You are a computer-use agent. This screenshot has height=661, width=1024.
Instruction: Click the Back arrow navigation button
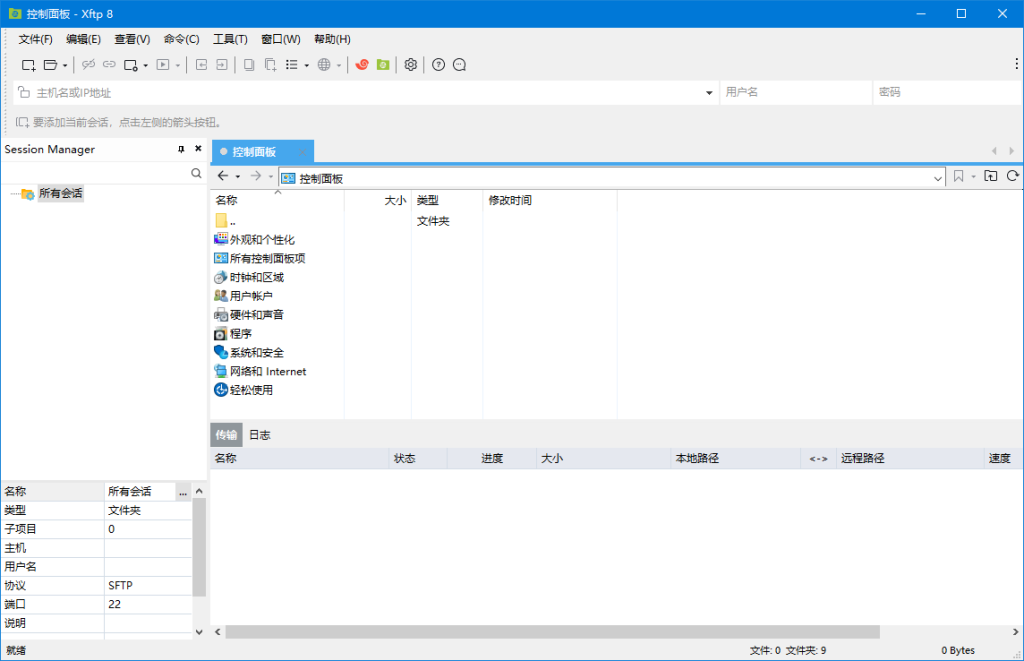pos(223,176)
